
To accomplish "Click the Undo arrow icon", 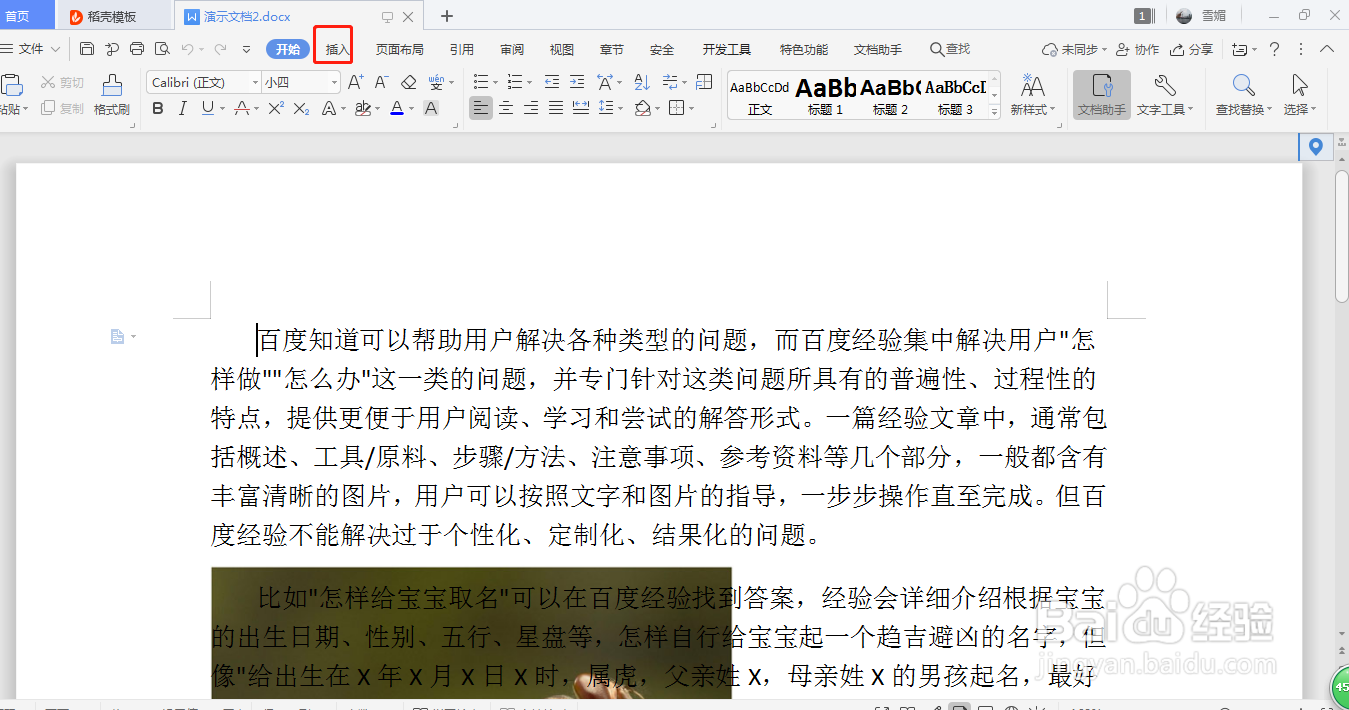I will (x=187, y=49).
